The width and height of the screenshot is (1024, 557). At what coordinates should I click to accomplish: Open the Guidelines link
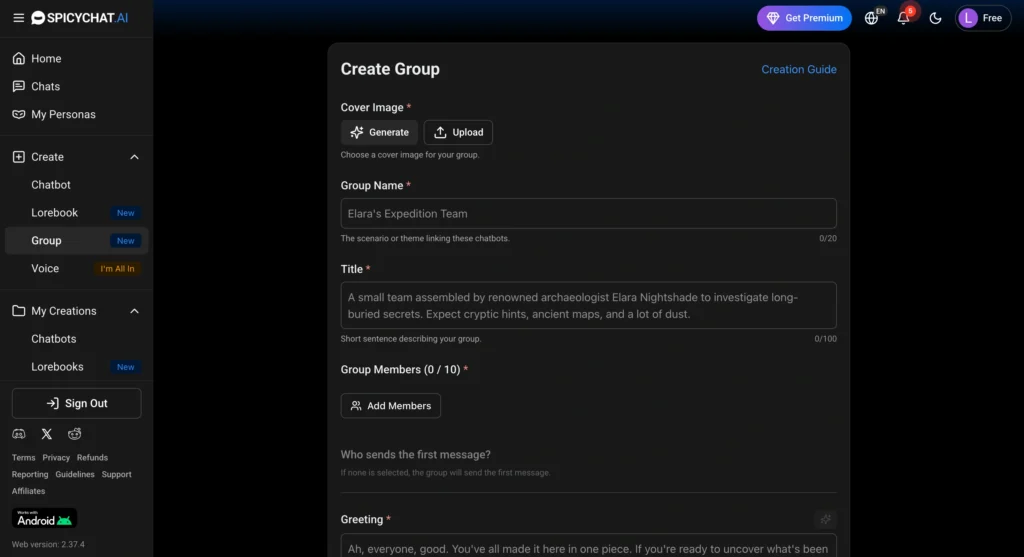[x=75, y=475]
